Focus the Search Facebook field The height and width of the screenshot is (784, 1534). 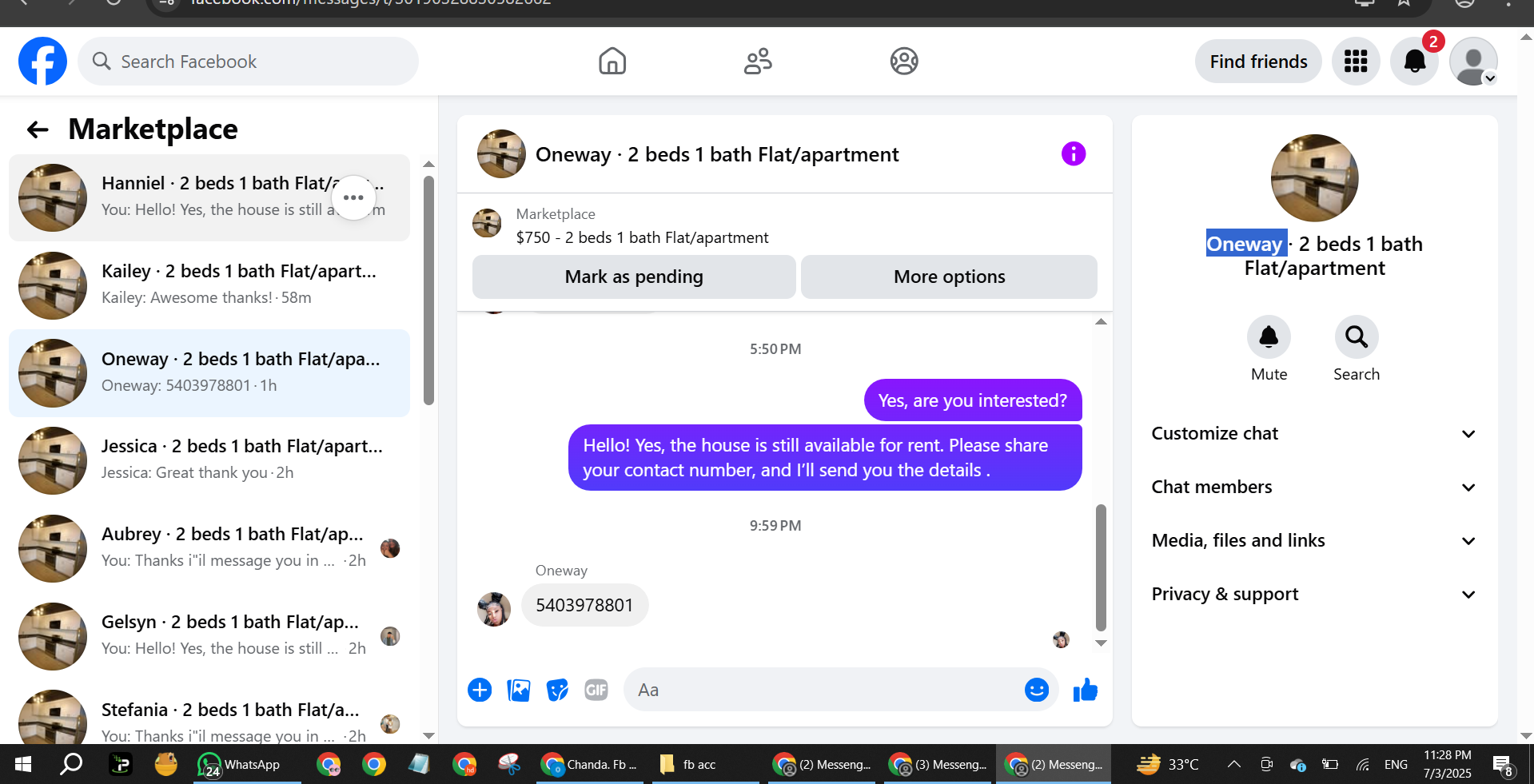pos(248,62)
